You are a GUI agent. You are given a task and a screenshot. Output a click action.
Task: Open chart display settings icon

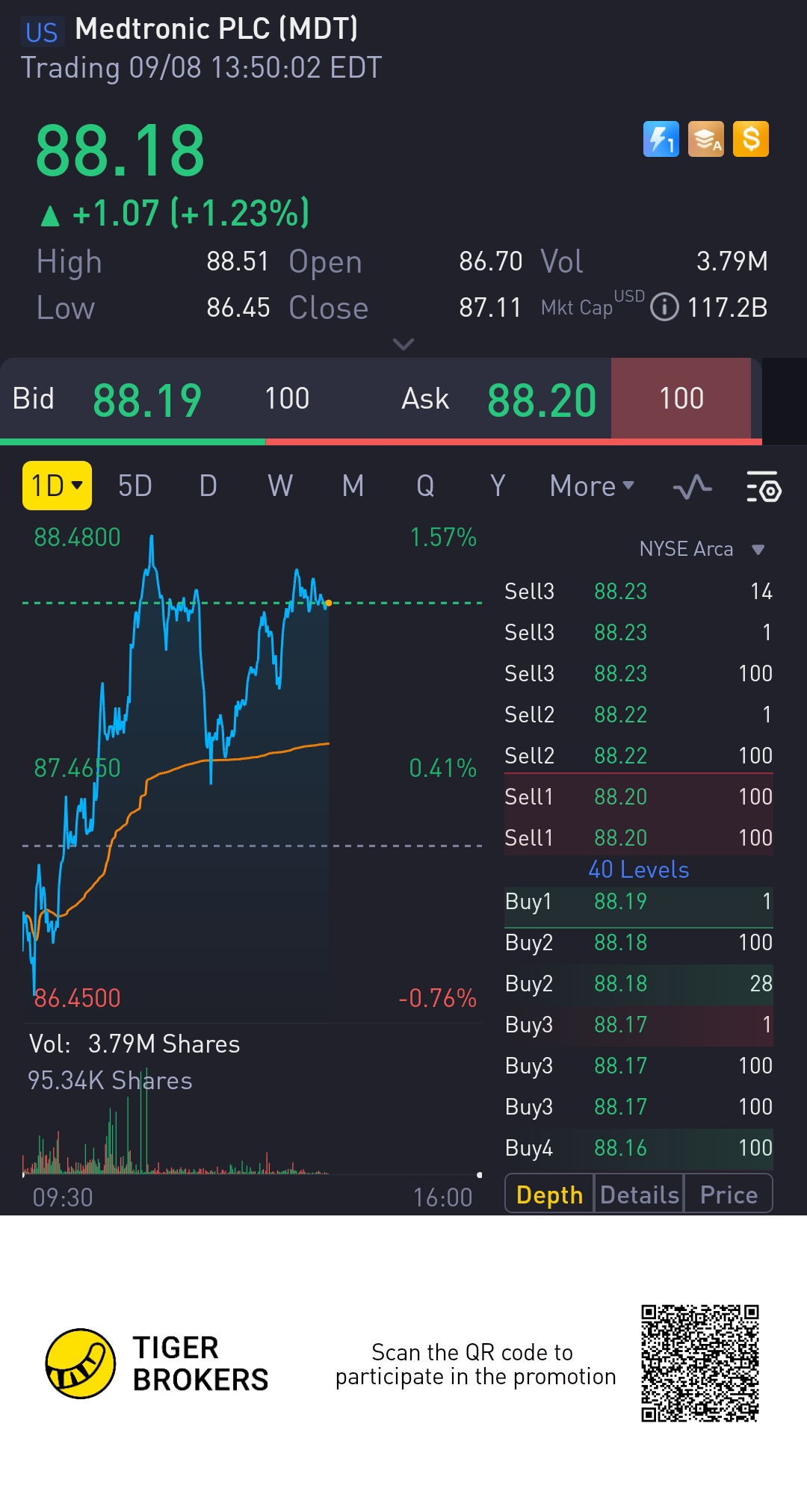pyautogui.click(x=764, y=487)
